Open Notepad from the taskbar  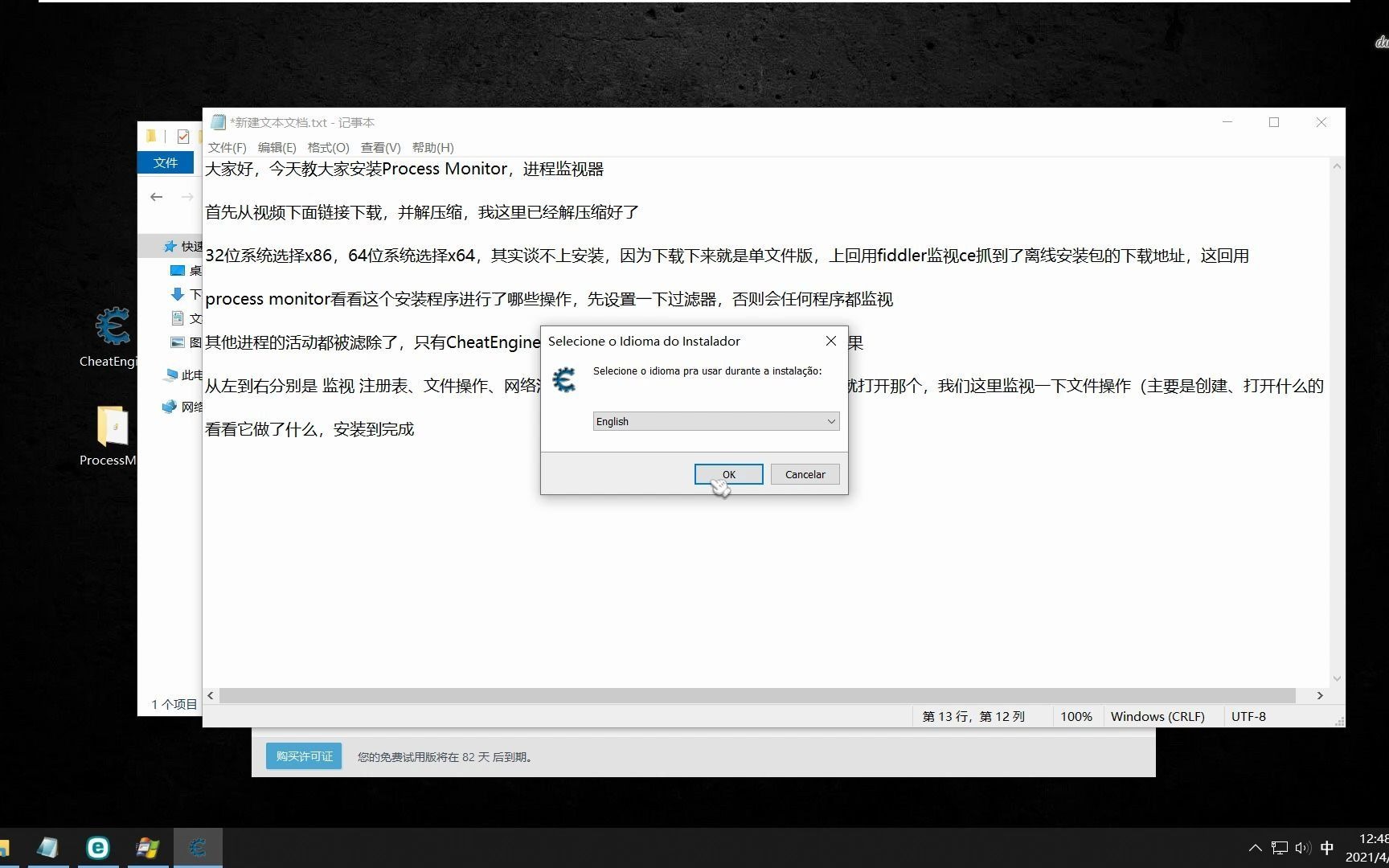click(x=48, y=848)
